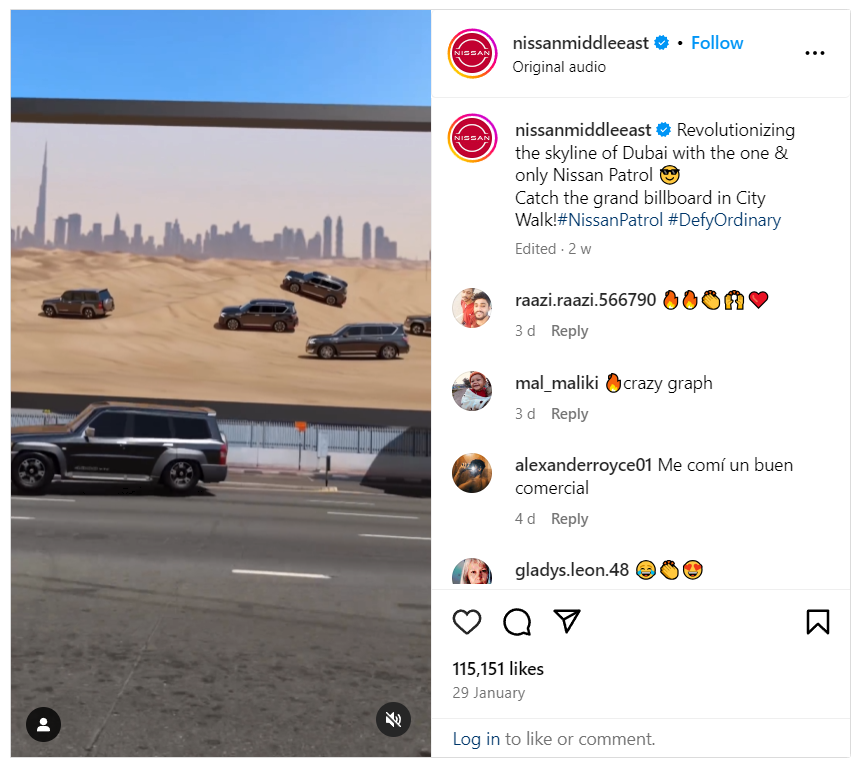861x769 pixels.
Task: Open Log in link
Action: pos(476,739)
